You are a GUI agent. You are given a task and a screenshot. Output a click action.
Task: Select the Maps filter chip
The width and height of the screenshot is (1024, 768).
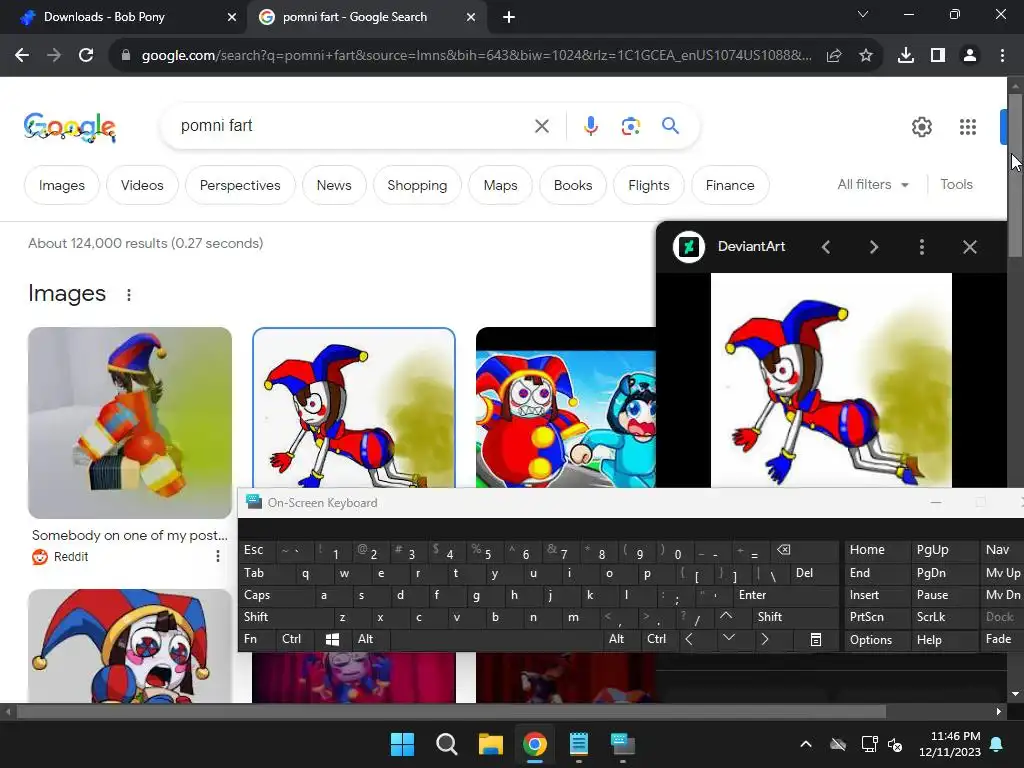tap(500, 185)
